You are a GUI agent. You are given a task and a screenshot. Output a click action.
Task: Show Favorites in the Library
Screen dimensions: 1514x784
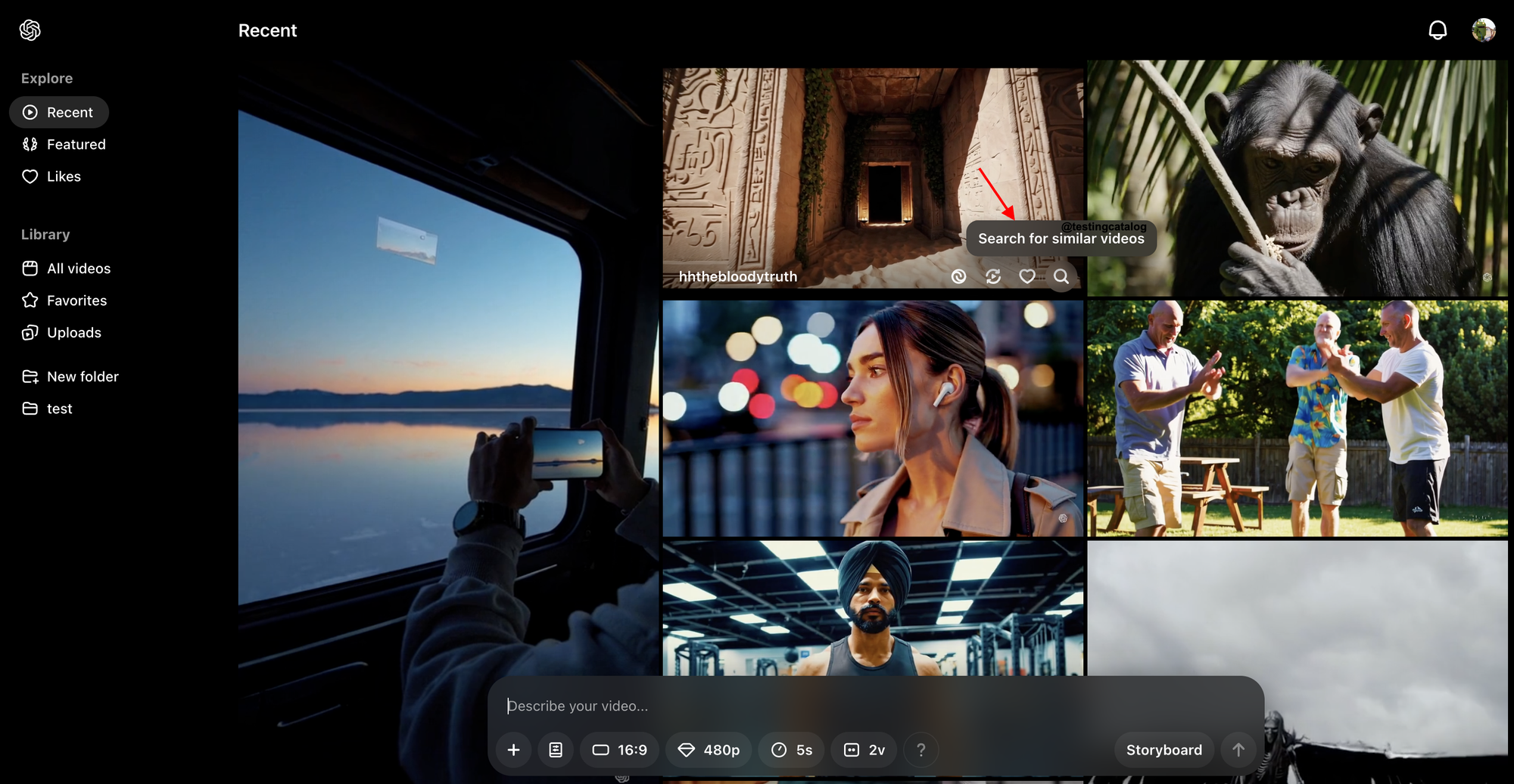coord(64,300)
